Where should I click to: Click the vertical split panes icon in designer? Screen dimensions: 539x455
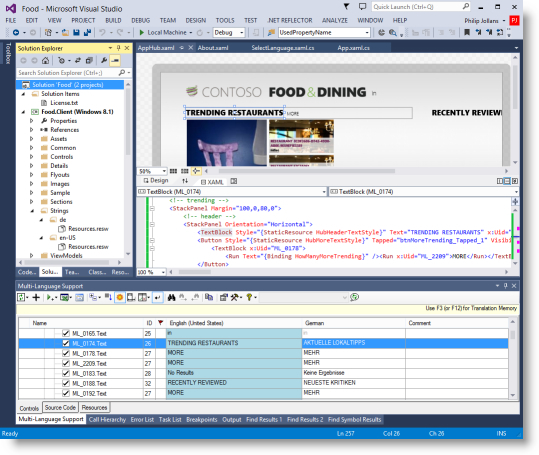(x=500, y=181)
